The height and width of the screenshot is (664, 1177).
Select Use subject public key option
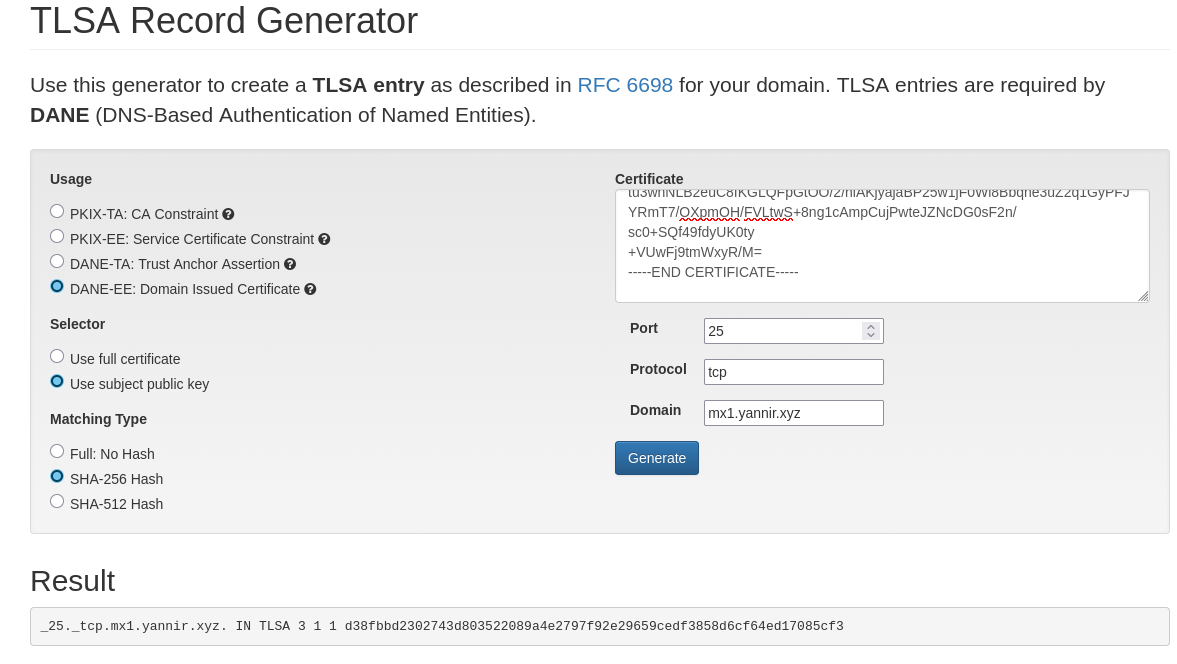pos(57,382)
